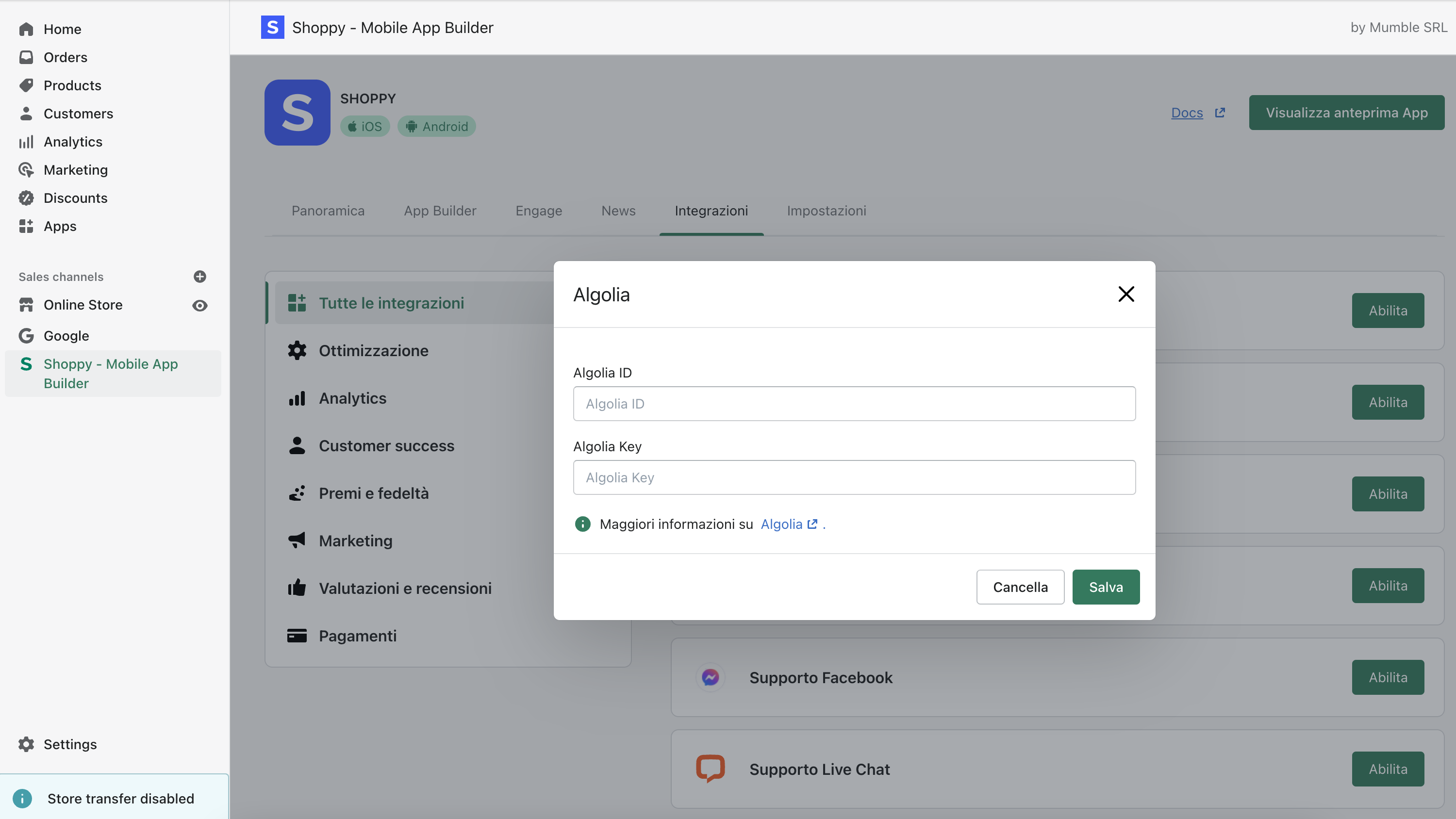The height and width of the screenshot is (819, 1456).
Task: Click the Algolia ID input field
Action: 854,404
